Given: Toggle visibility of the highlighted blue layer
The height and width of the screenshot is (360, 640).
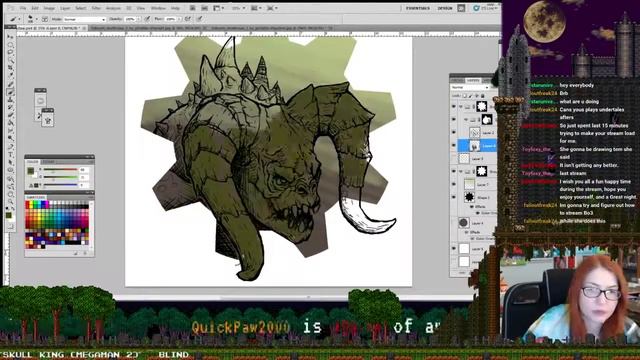Looking at the screenshot, I should click(x=454, y=145).
